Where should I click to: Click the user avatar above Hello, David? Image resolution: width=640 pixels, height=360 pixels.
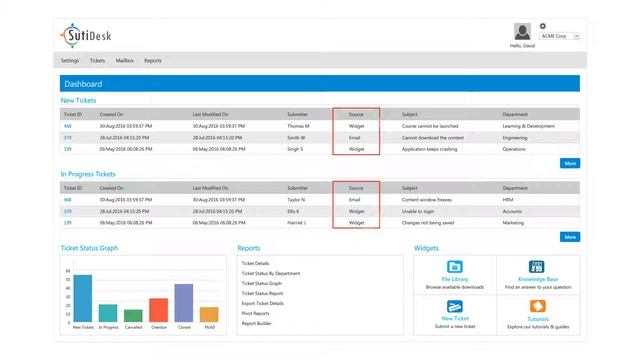(x=522, y=32)
